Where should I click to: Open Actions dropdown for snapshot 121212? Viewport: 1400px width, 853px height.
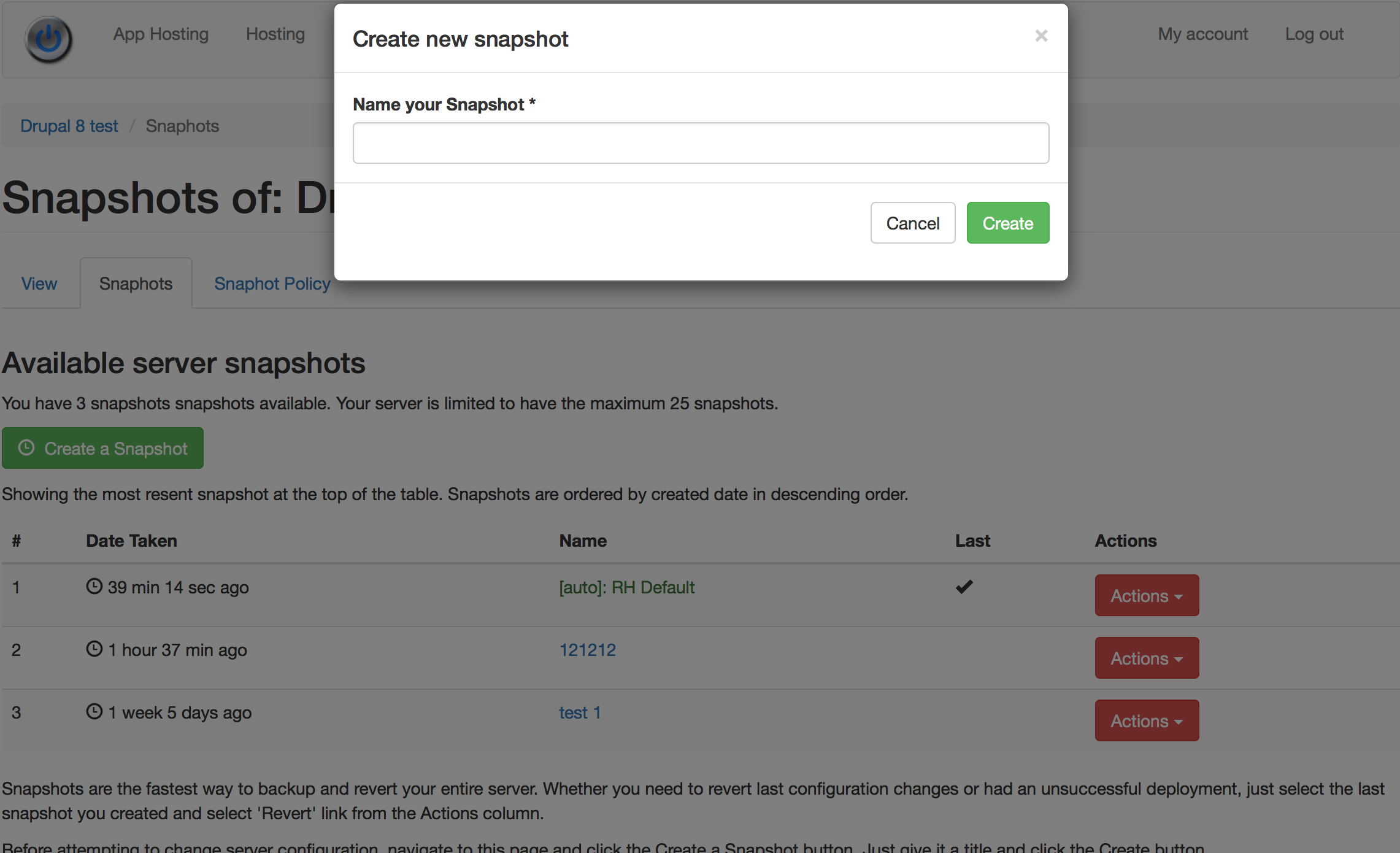pyautogui.click(x=1146, y=658)
